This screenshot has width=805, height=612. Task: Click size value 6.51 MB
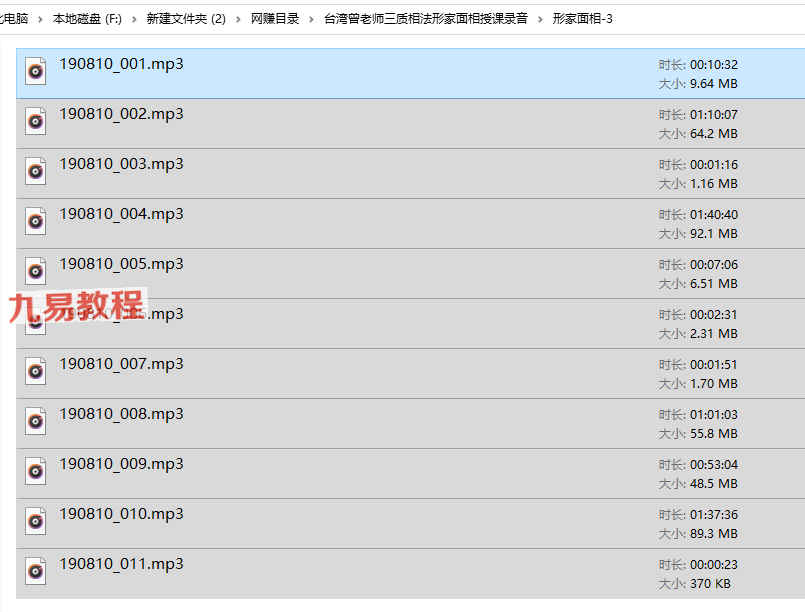(714, 284)
